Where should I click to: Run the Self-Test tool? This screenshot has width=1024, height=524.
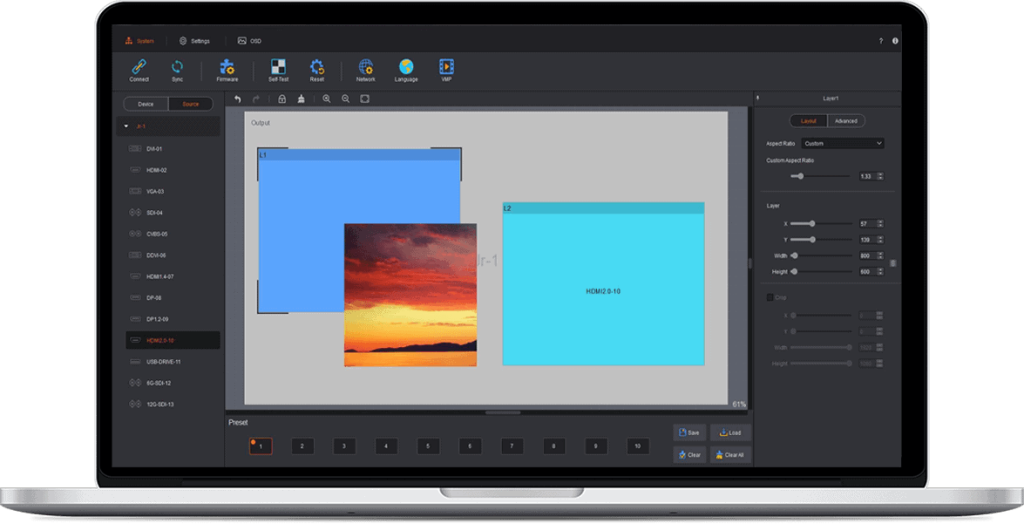click(278, 69)
